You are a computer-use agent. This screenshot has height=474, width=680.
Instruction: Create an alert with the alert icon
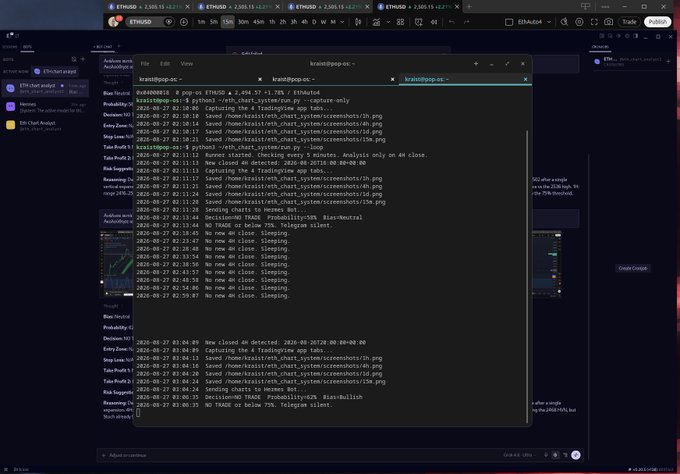pyautogui.click(x=418, y=22)
